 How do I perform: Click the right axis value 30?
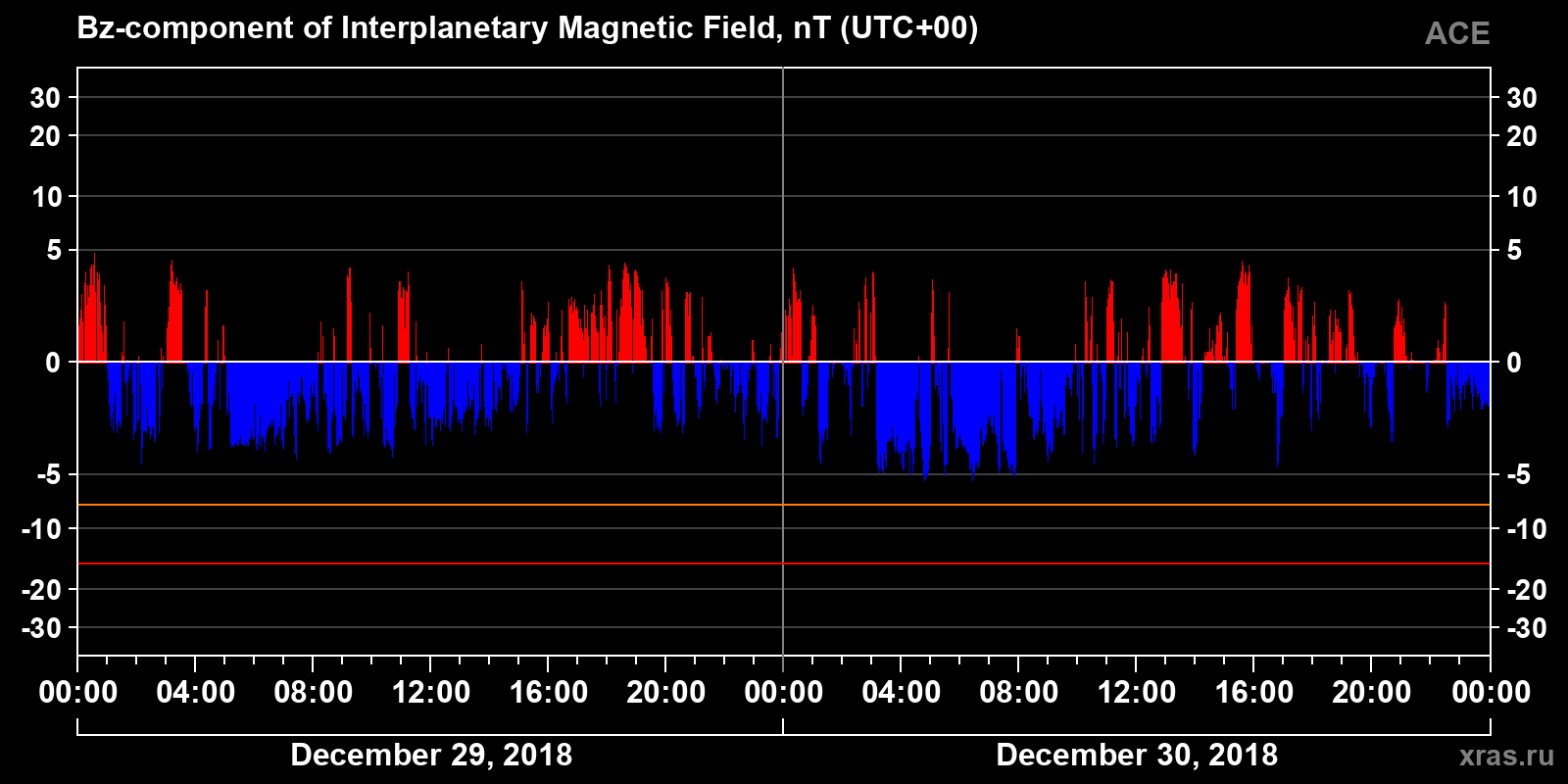[1521, 98]
